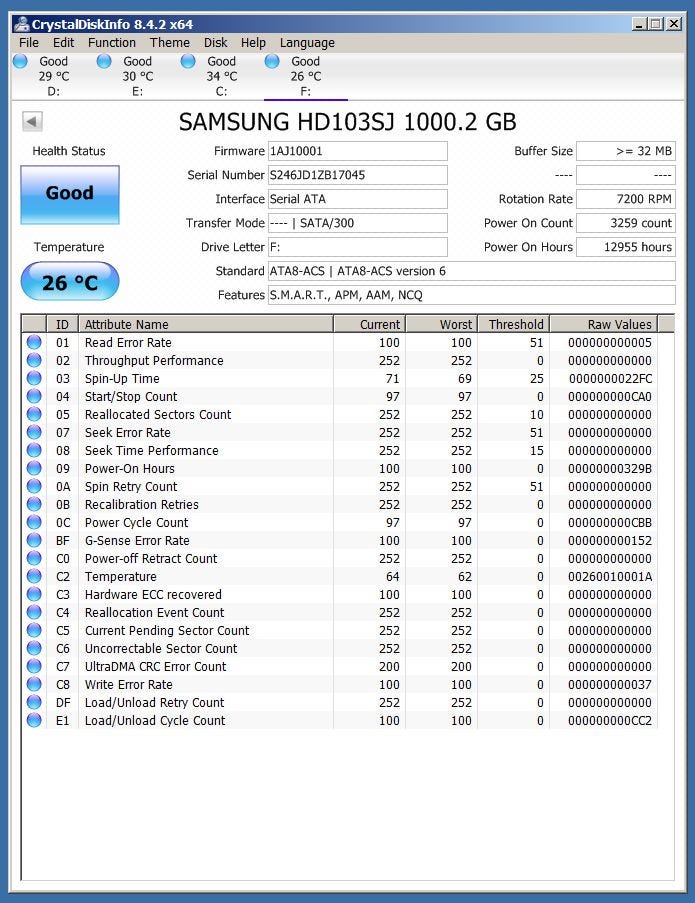
Task: Switch to Good 29 °C D: disk tab
Action: [53, 76]
